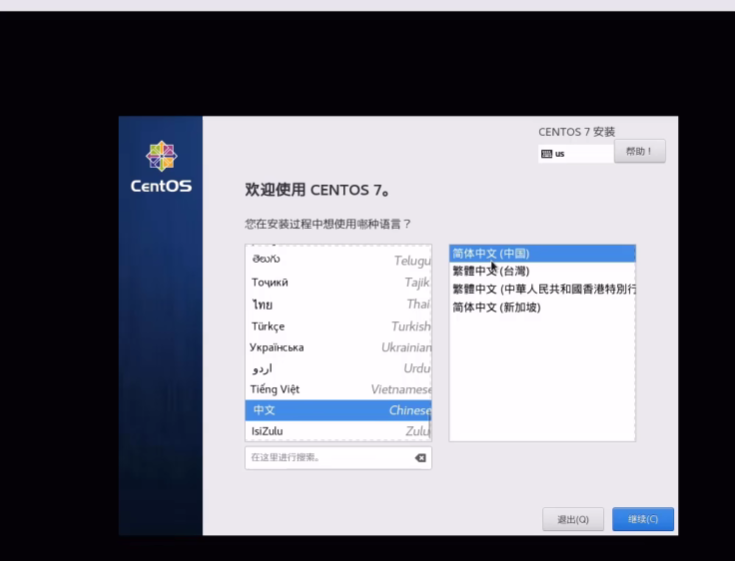Screen dimensions: 735x561
Task: Click the 退出(Q) quit button
Action: click(573, 519)
